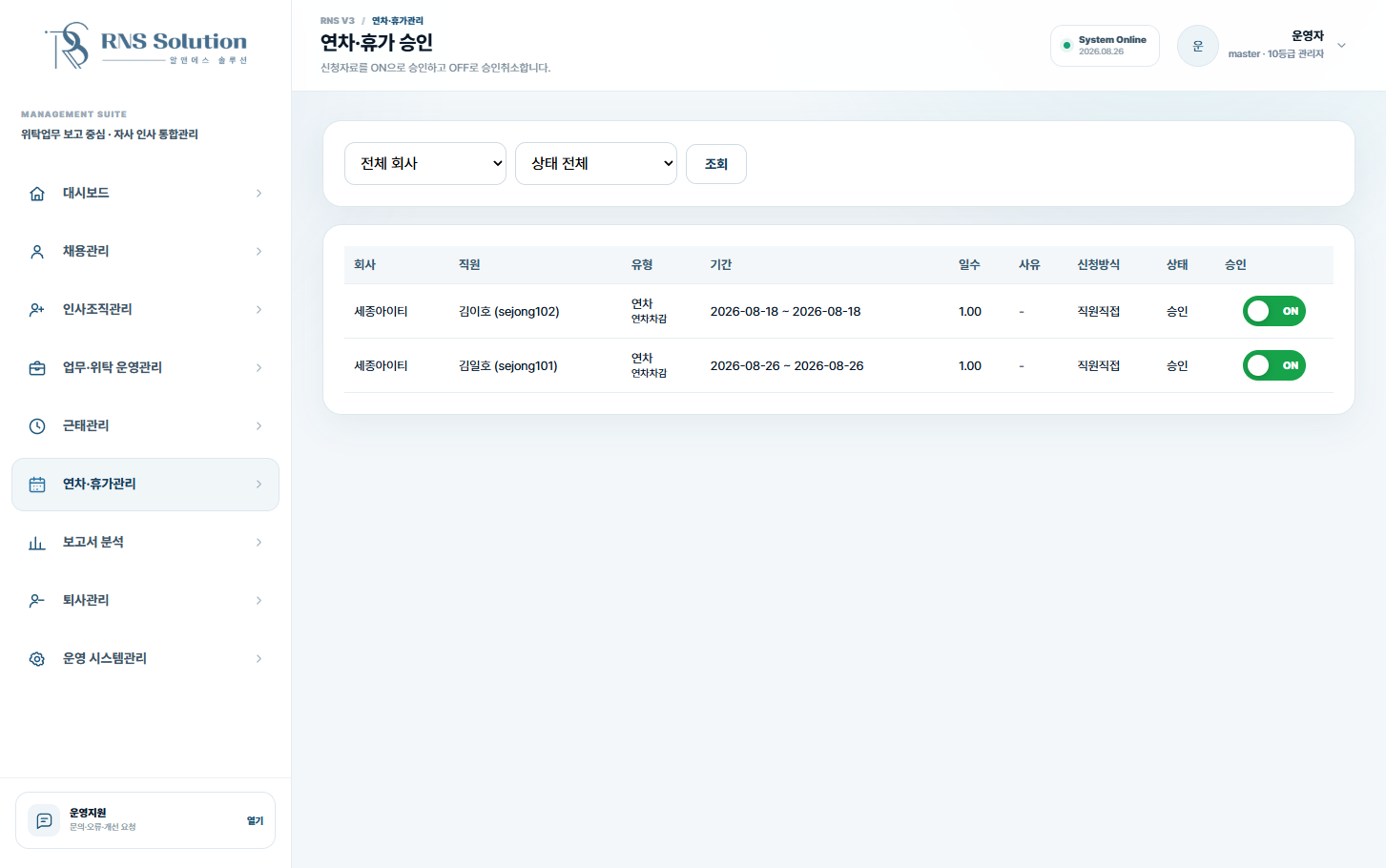Click the 직원 column header

pos(469,265)
